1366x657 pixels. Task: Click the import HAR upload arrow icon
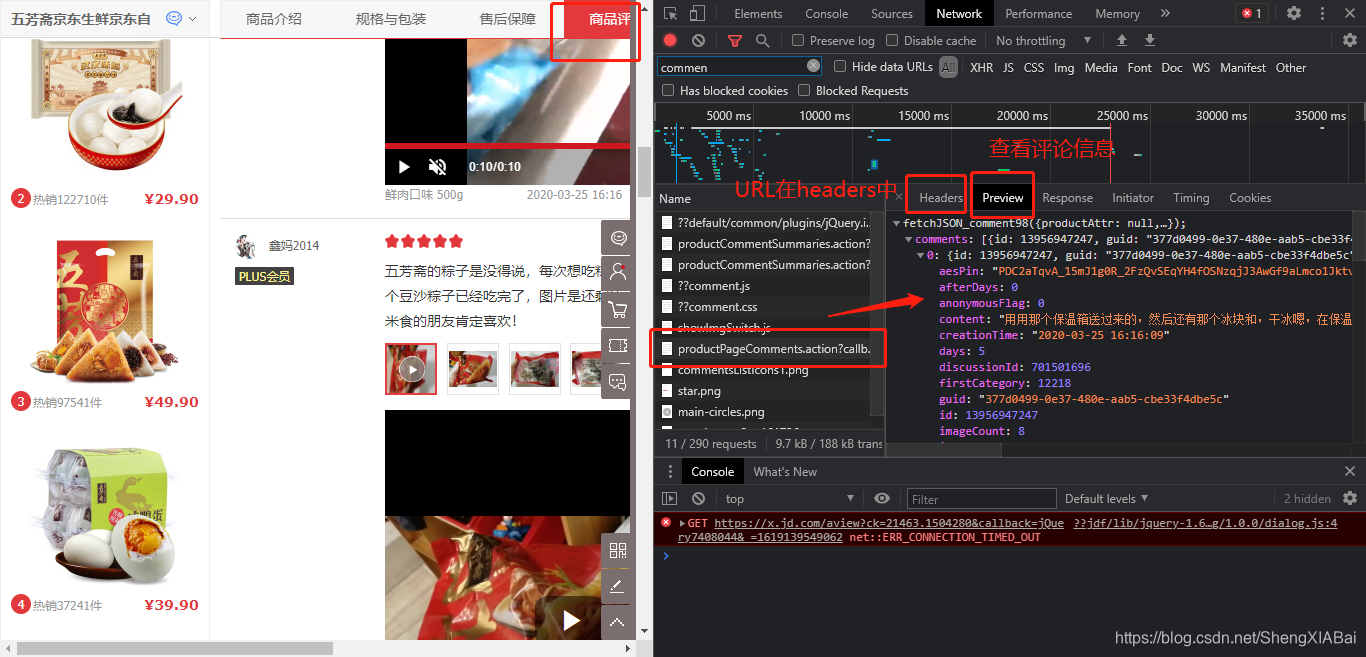[x=1122, y=40]
